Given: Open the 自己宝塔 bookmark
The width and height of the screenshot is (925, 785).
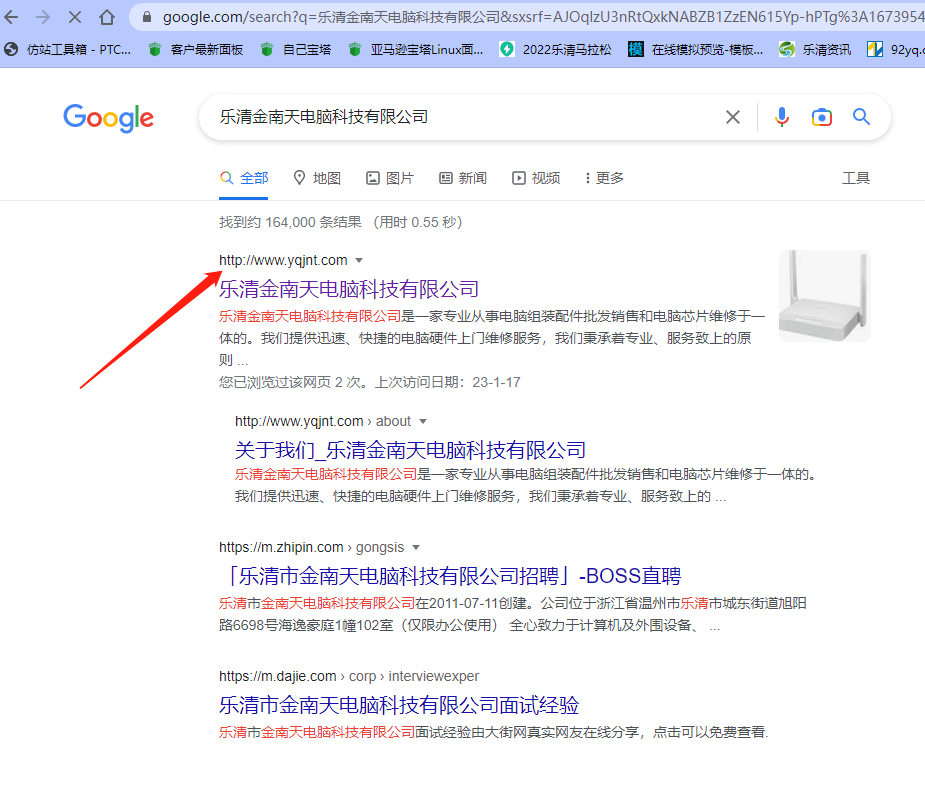Looking at the screenshot, I should tap(296, 50).
